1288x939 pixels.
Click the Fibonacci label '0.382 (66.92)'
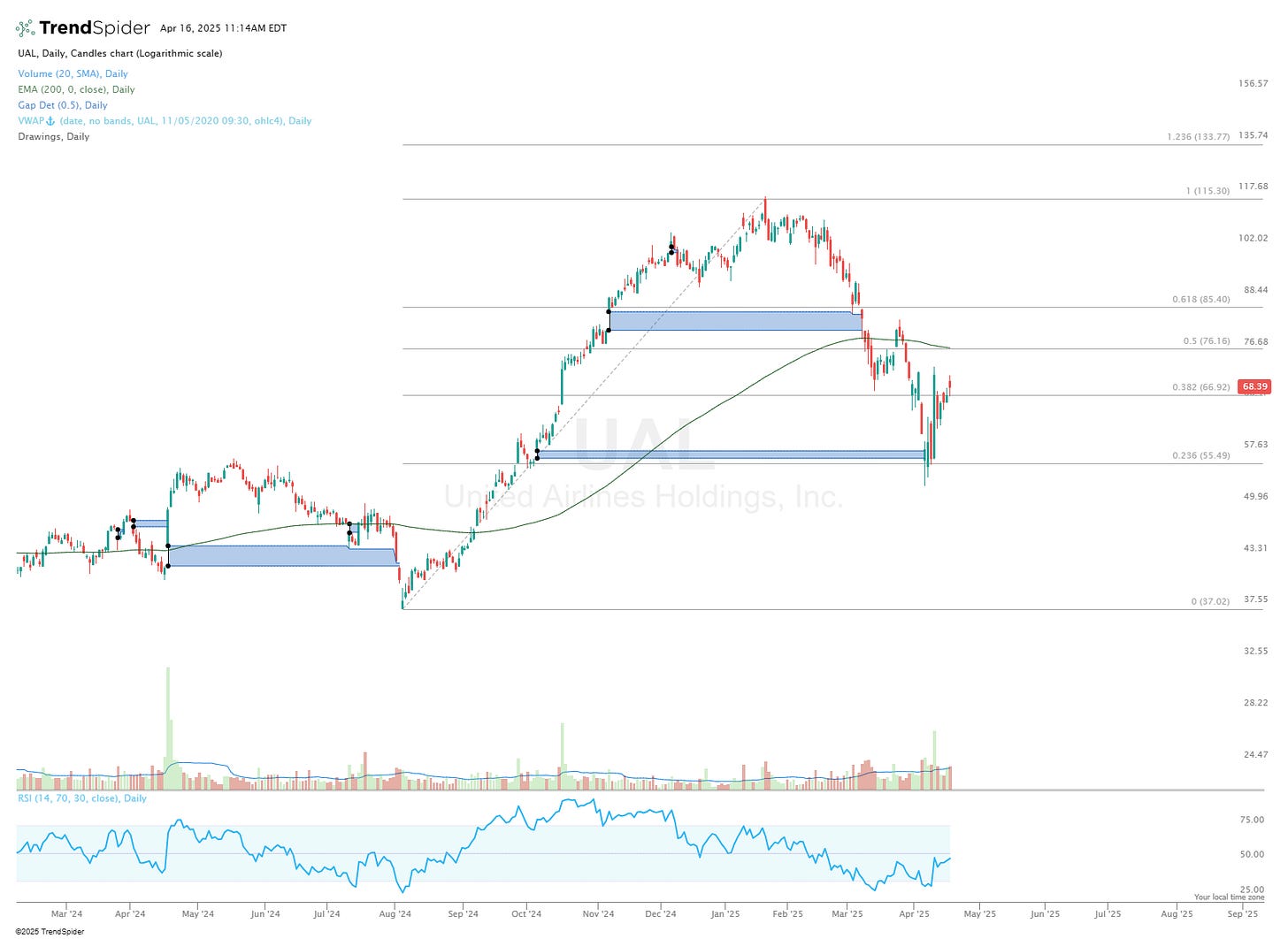(1200, 387)
